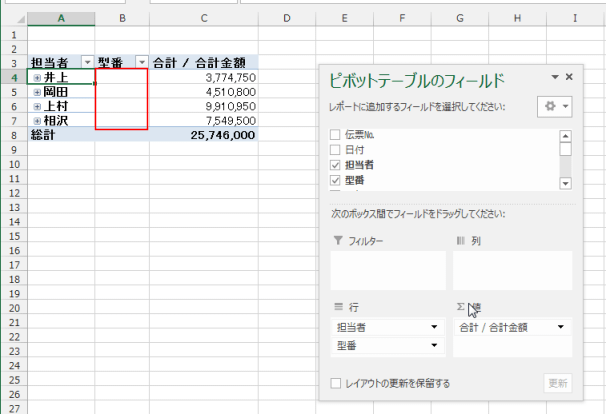Click the filter funnel icon in areas section

tap(337, 241)
